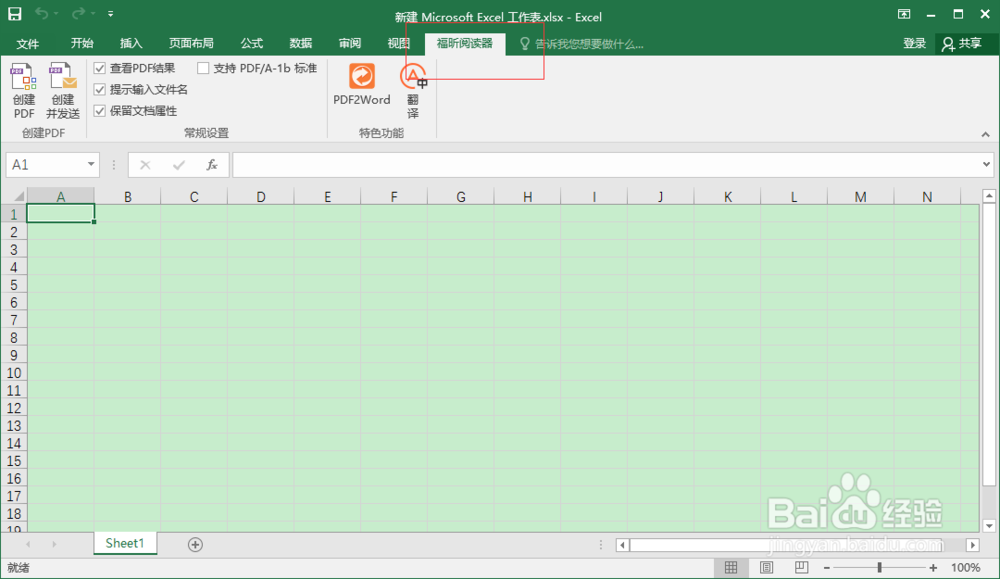Open Ribbon Display Options icon
1000x579 pixels.
(904, 14)
